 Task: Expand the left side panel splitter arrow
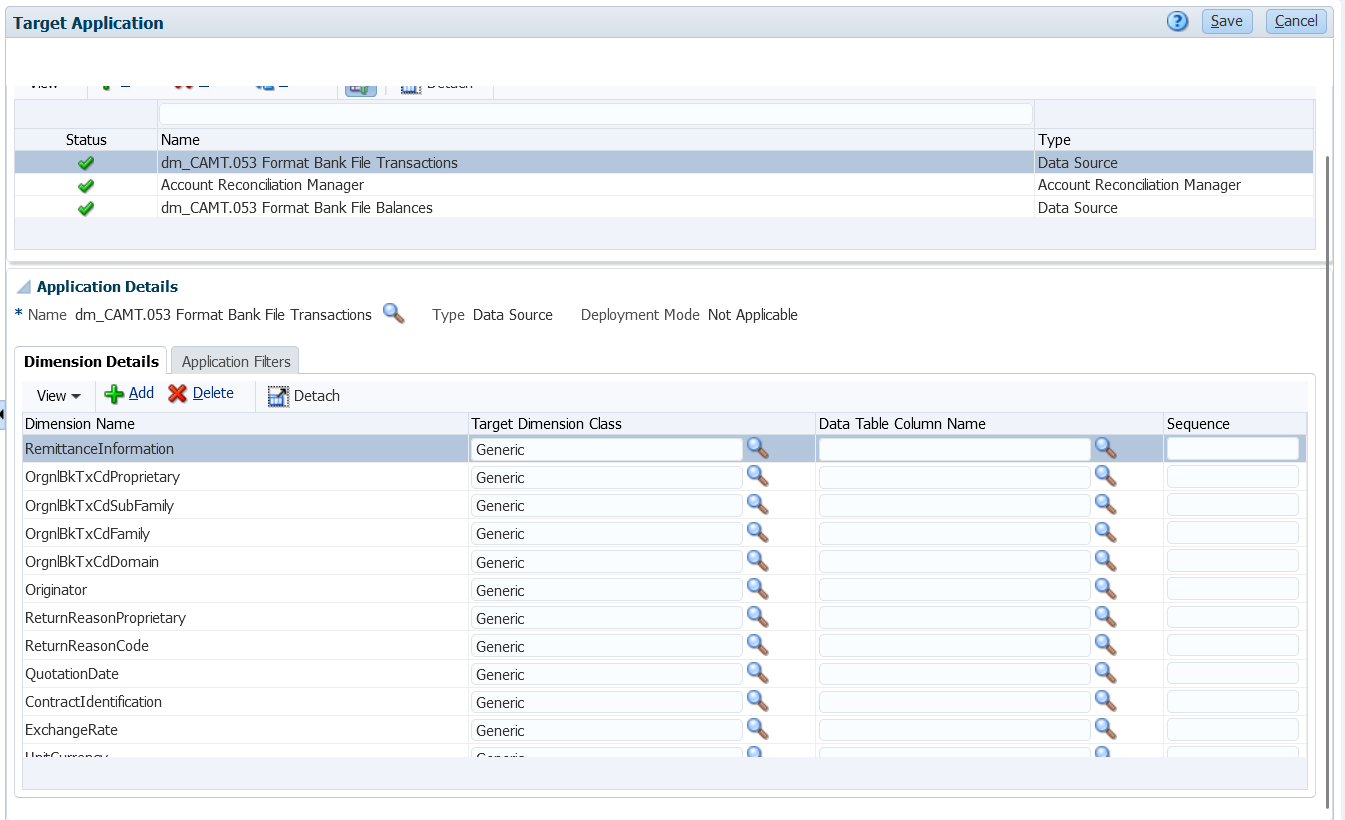(x=3, y=413)
